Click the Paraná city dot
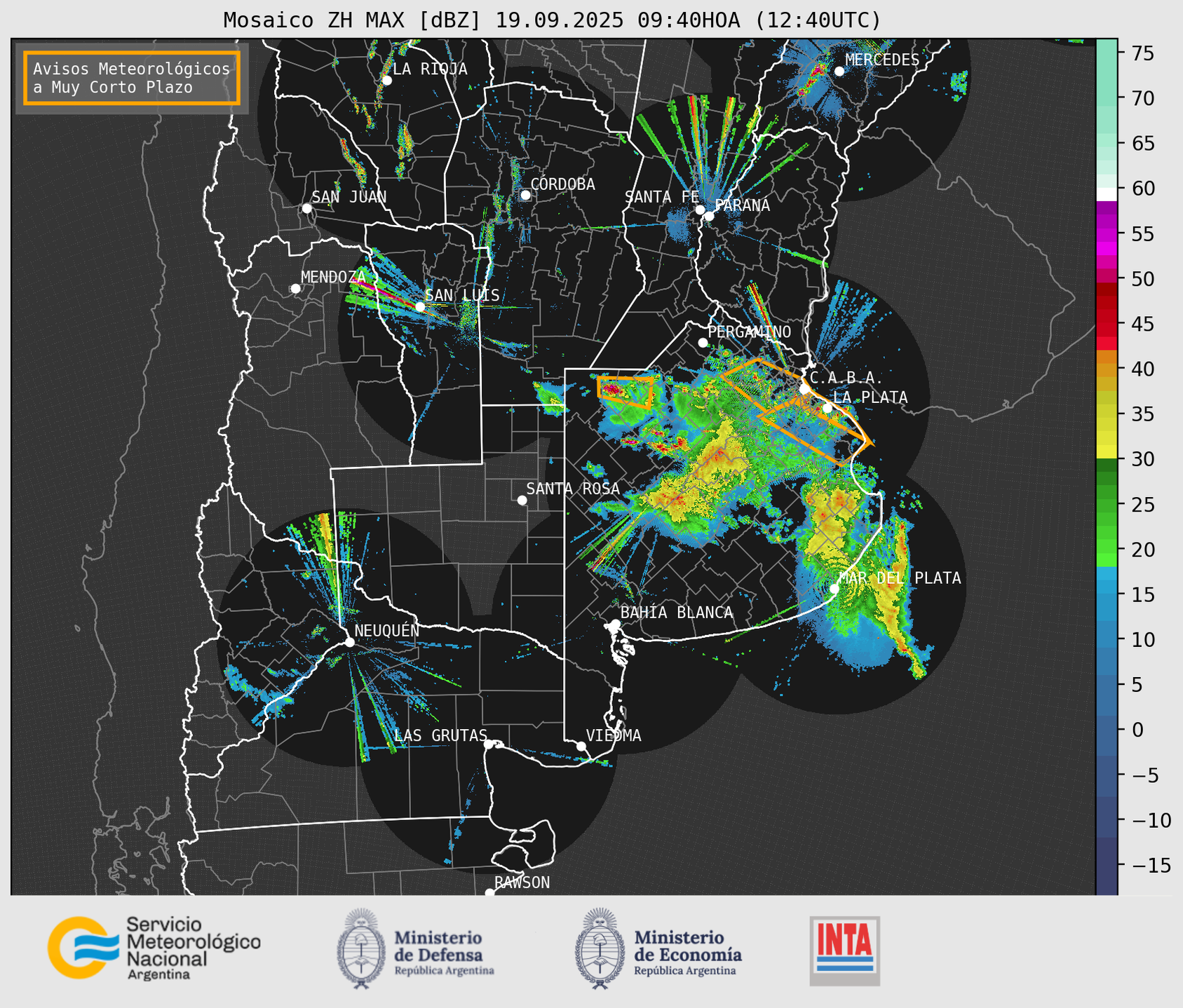This screenshot has width=1183, height=1008. coord(709,216)
